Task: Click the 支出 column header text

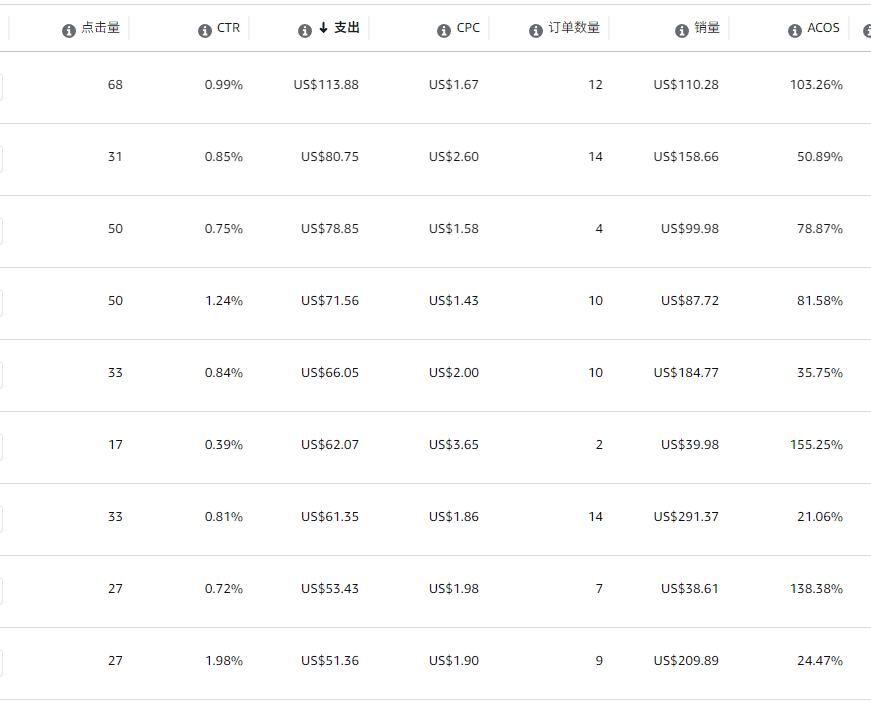Action: click(x=347, y=29)
